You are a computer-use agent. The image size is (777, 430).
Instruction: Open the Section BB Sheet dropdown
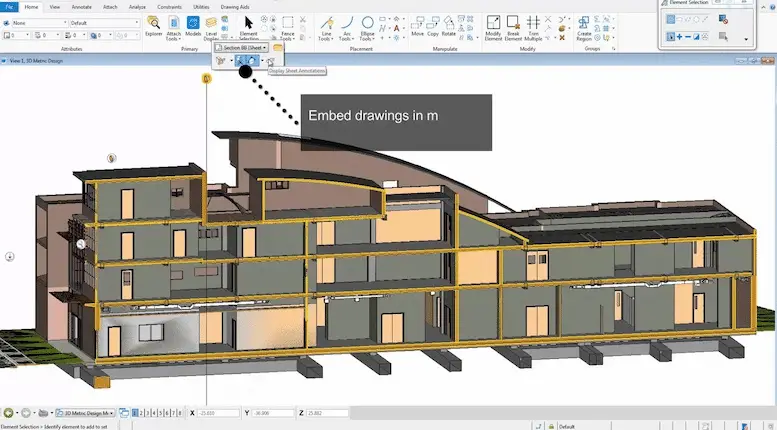pyautogui.click(x=242, y=48)
